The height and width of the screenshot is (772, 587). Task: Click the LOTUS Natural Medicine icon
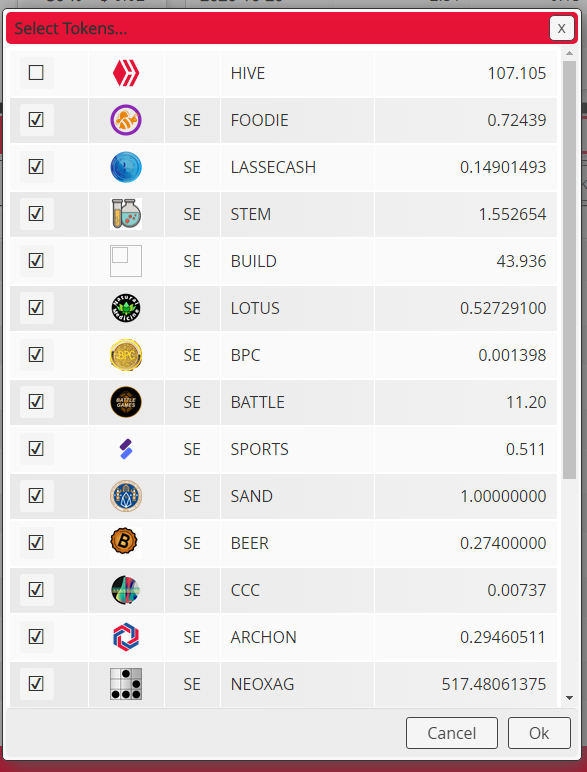click(126, 308)
